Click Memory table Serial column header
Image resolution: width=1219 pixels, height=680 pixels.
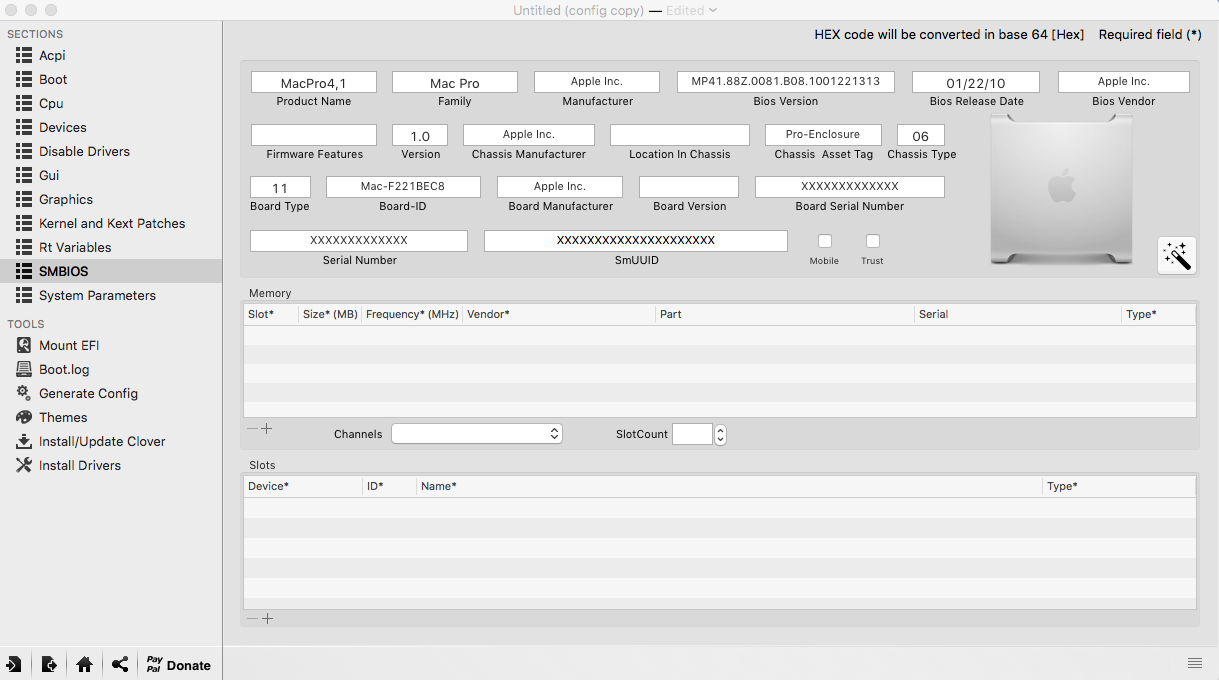(x=1018, y=314)
